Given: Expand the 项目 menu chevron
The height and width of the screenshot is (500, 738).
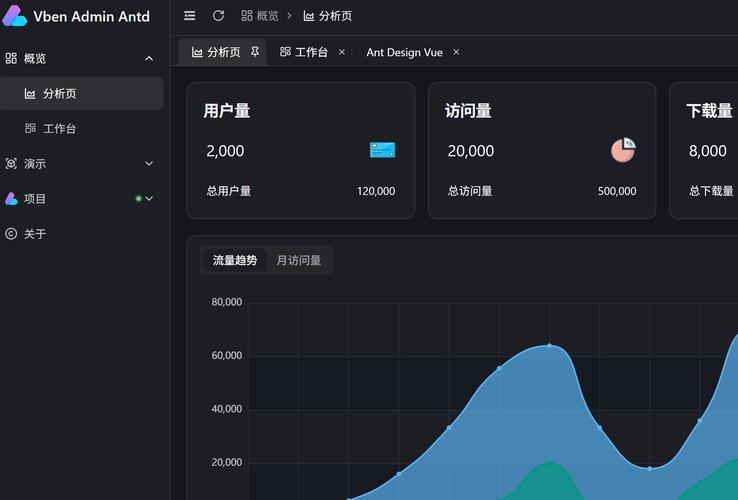Looking at the screenshot, I should coord(149,199).
